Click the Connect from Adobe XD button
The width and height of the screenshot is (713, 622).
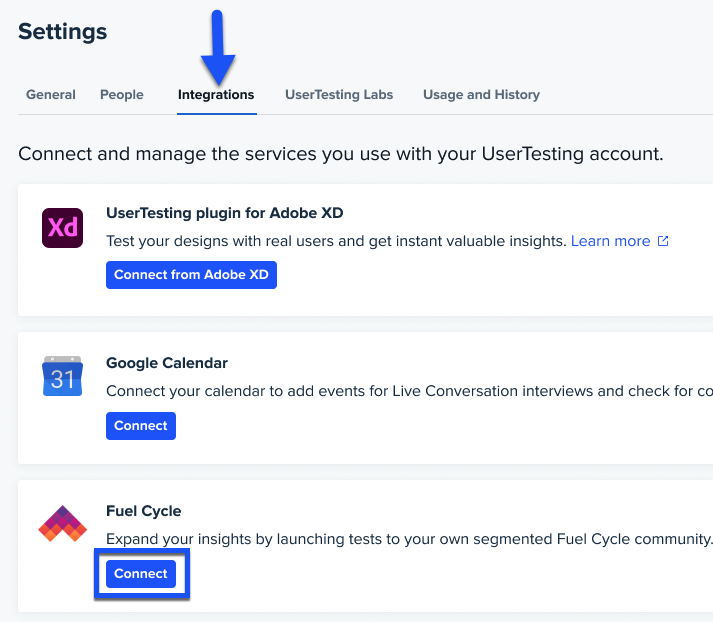(191, 275)
